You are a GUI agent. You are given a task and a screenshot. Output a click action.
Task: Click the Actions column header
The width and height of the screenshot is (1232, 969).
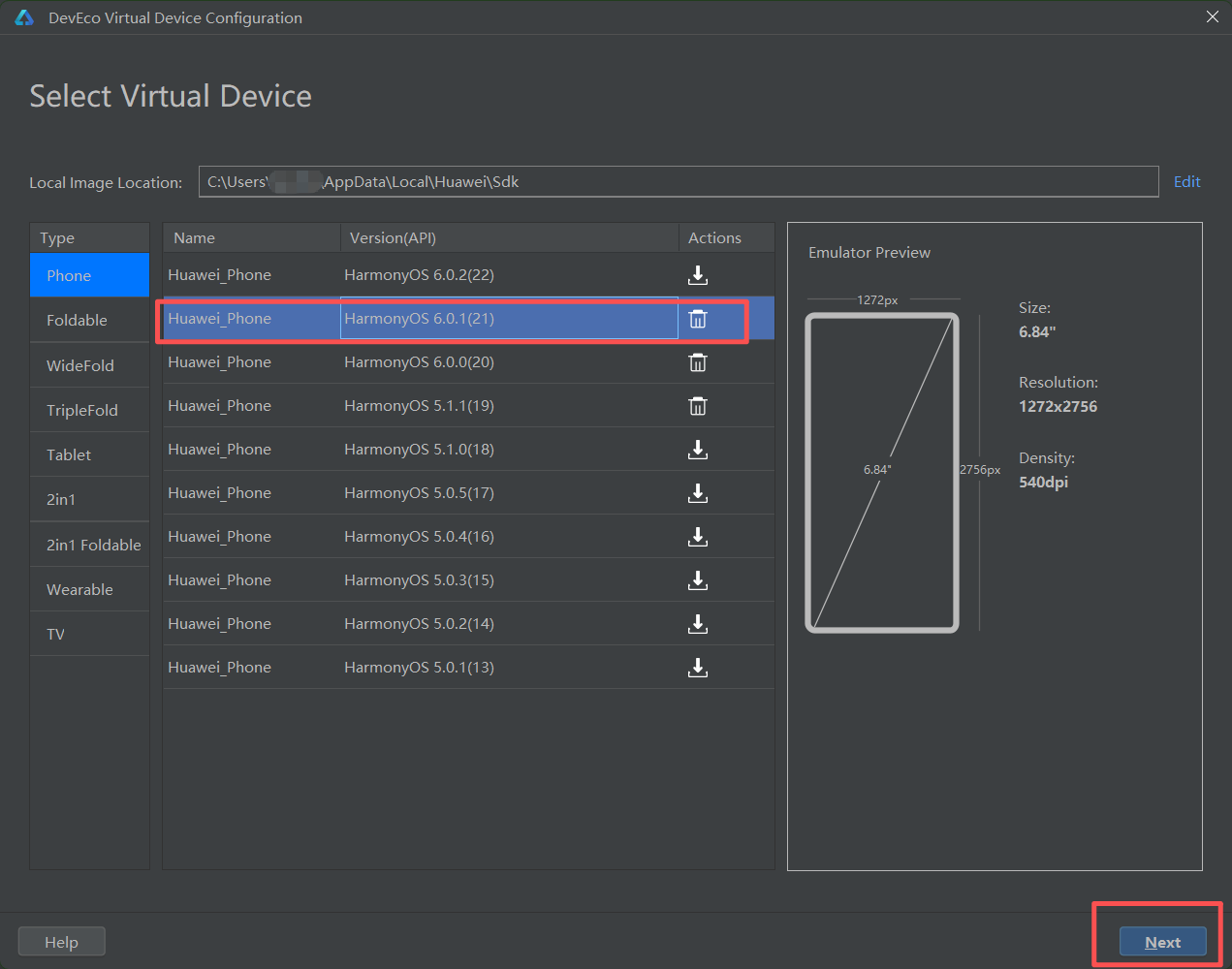click(x=726, y=237)
